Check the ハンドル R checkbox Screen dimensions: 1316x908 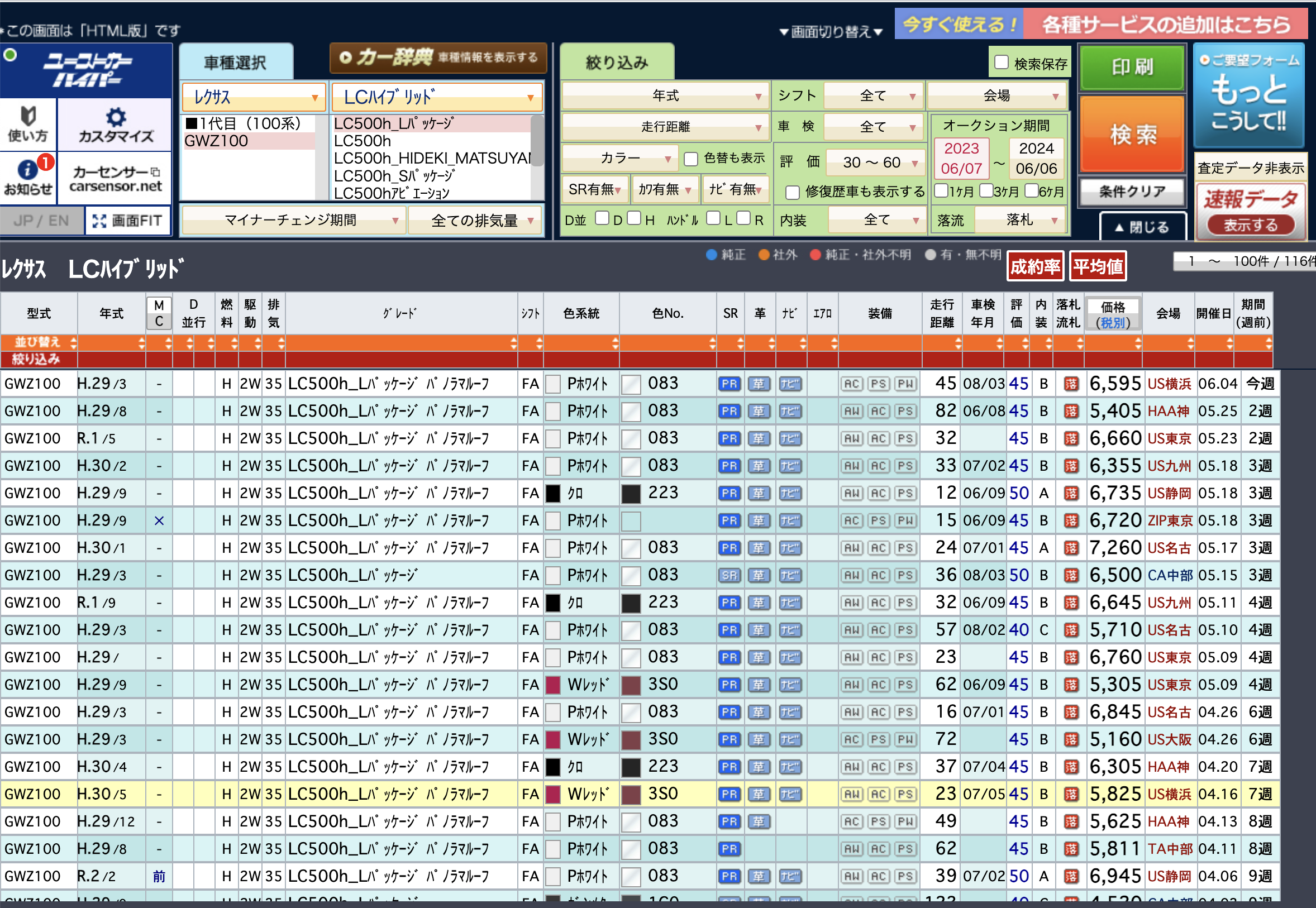click(x=743, y=218)
